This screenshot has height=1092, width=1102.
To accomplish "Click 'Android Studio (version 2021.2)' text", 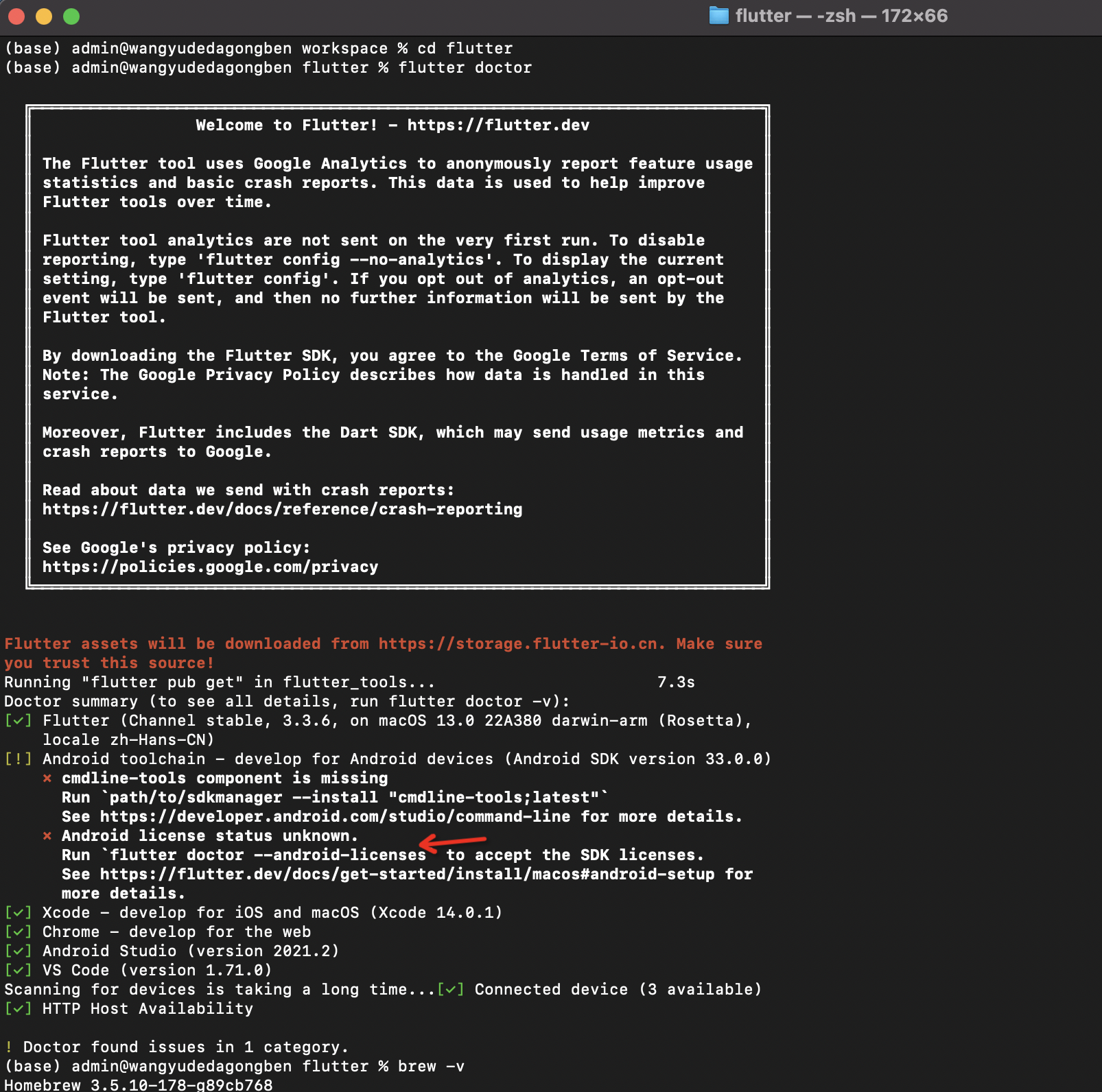I will pos(191,951).
